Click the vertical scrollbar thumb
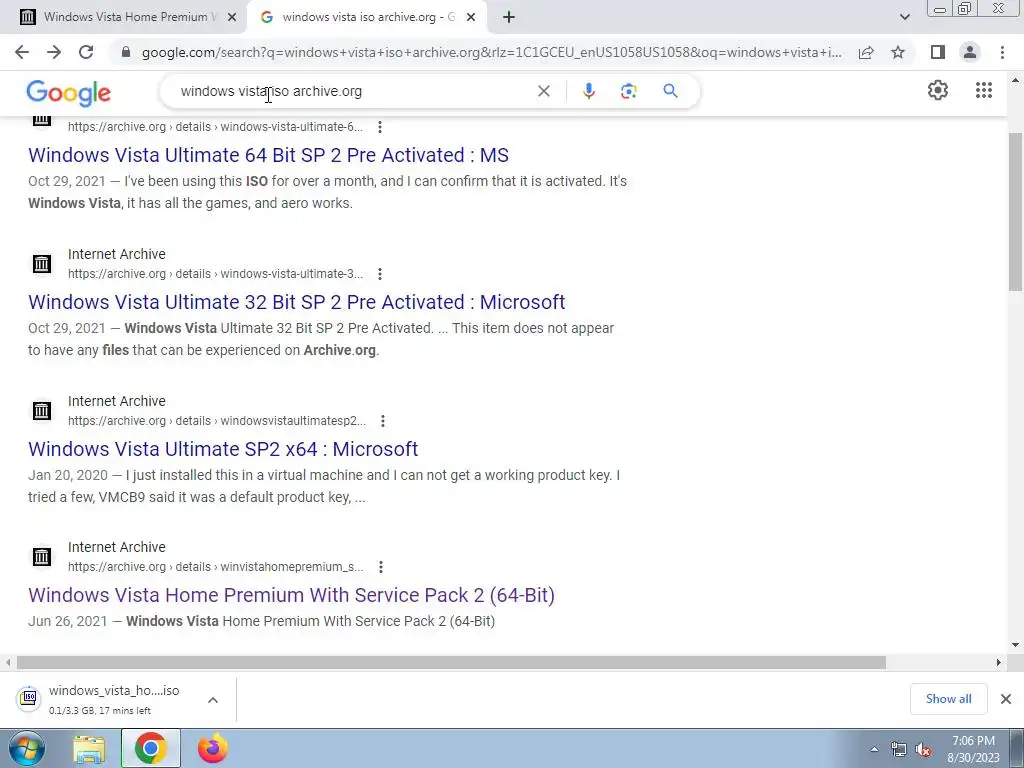 (1015, 212)
